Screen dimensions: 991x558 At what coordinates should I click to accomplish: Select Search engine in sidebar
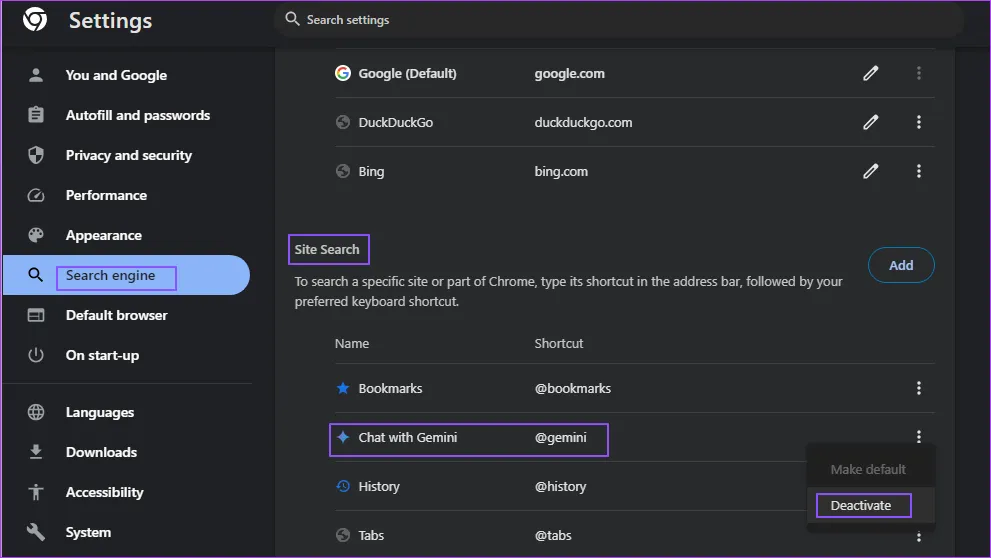[x=126, y=275]
